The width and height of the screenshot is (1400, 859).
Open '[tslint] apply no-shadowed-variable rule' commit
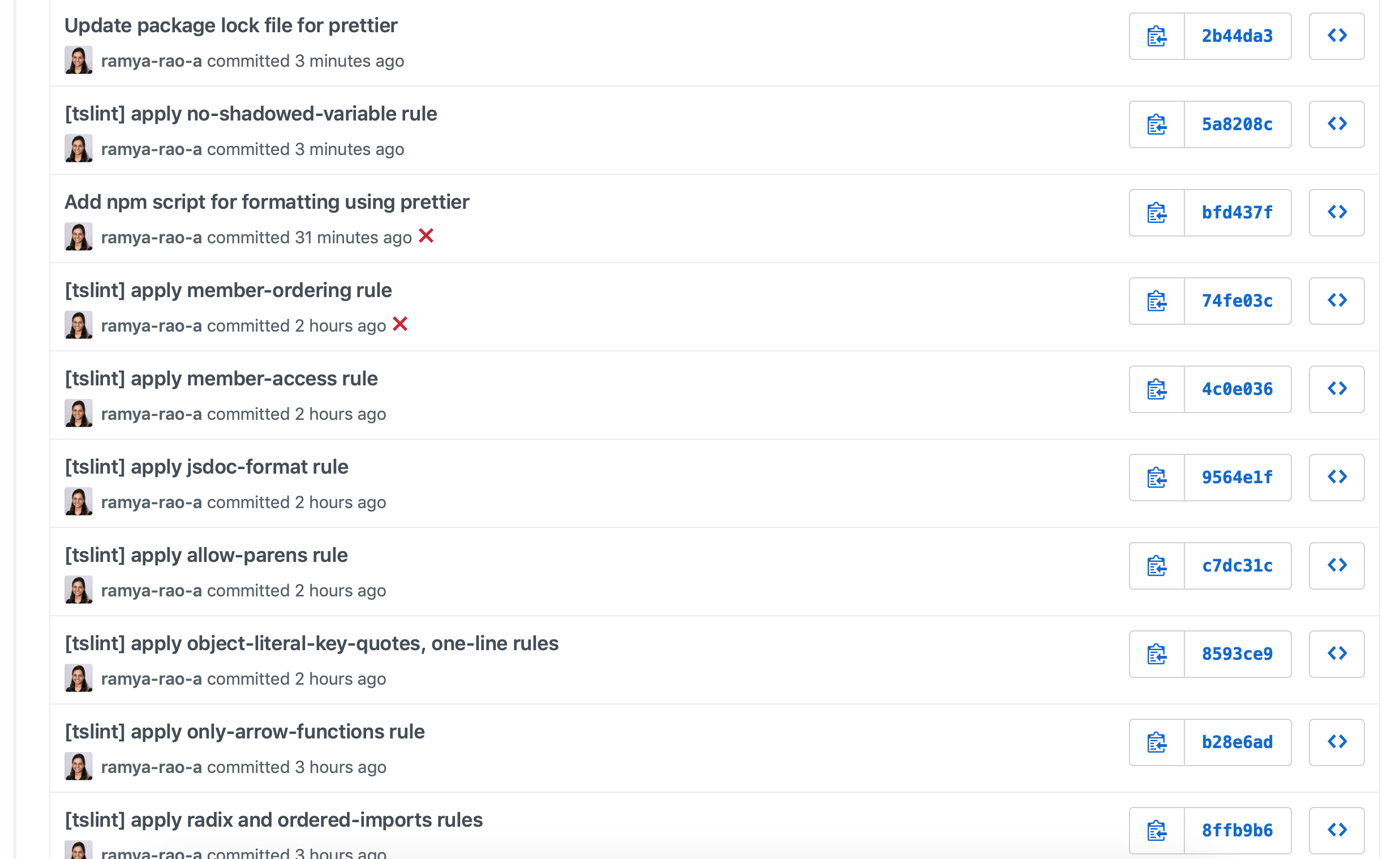click(251, 114)
